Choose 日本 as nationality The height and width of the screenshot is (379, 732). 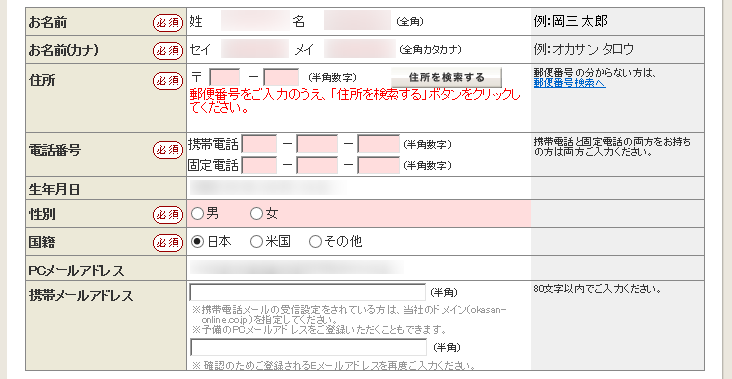197,242
